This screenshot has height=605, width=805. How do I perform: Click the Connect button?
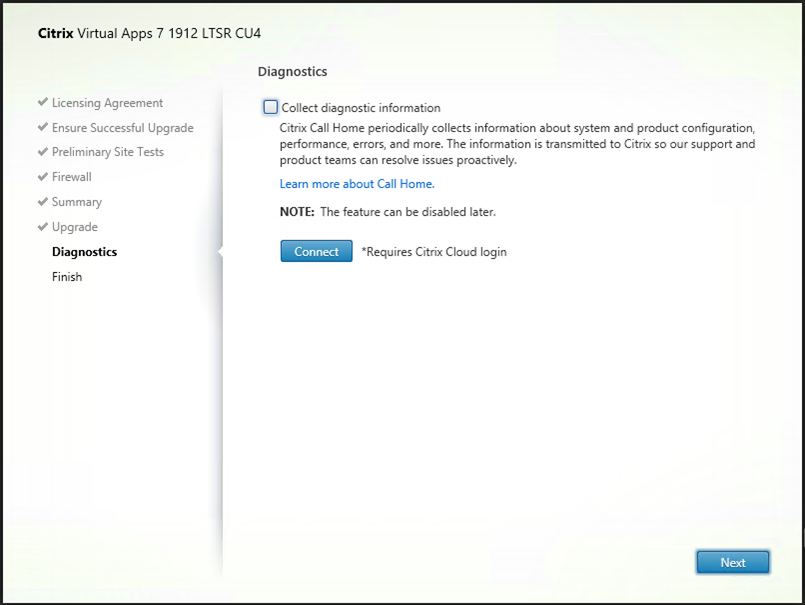pos(316,251)
